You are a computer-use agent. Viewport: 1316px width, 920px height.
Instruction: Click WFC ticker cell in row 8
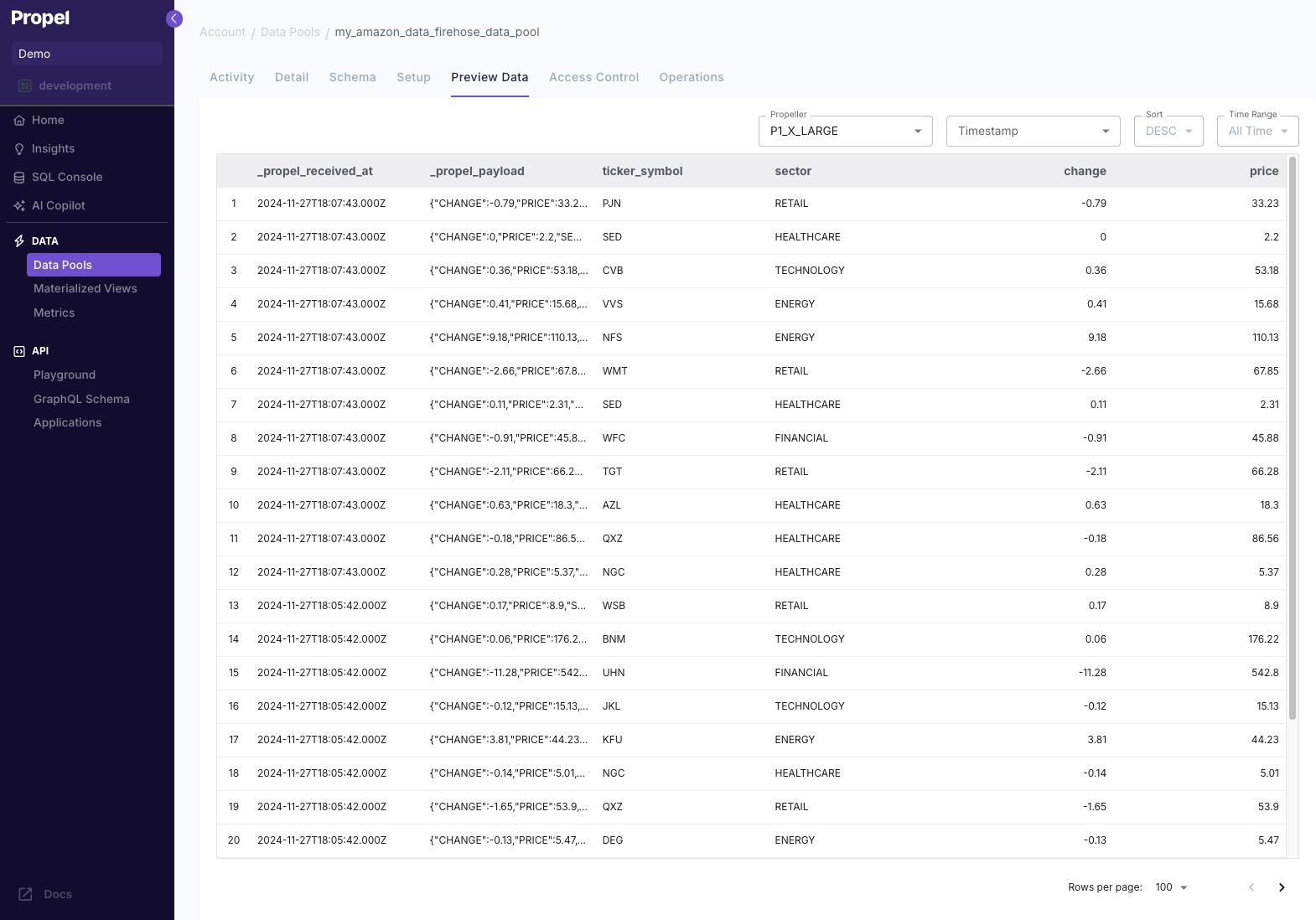click(614, 438)
